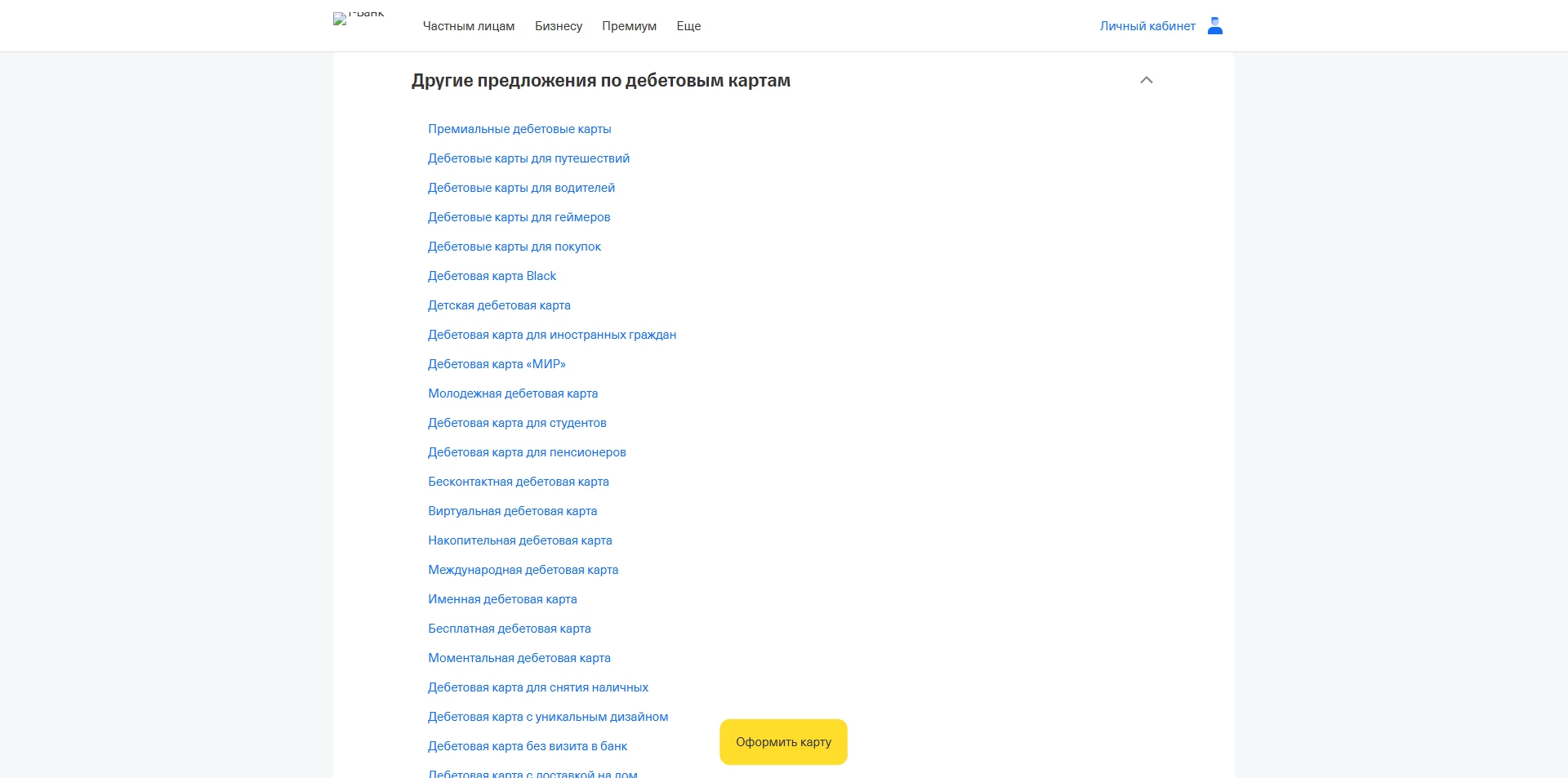Click the Другие предложения по дебетовым картам heading

click(600, 81)
